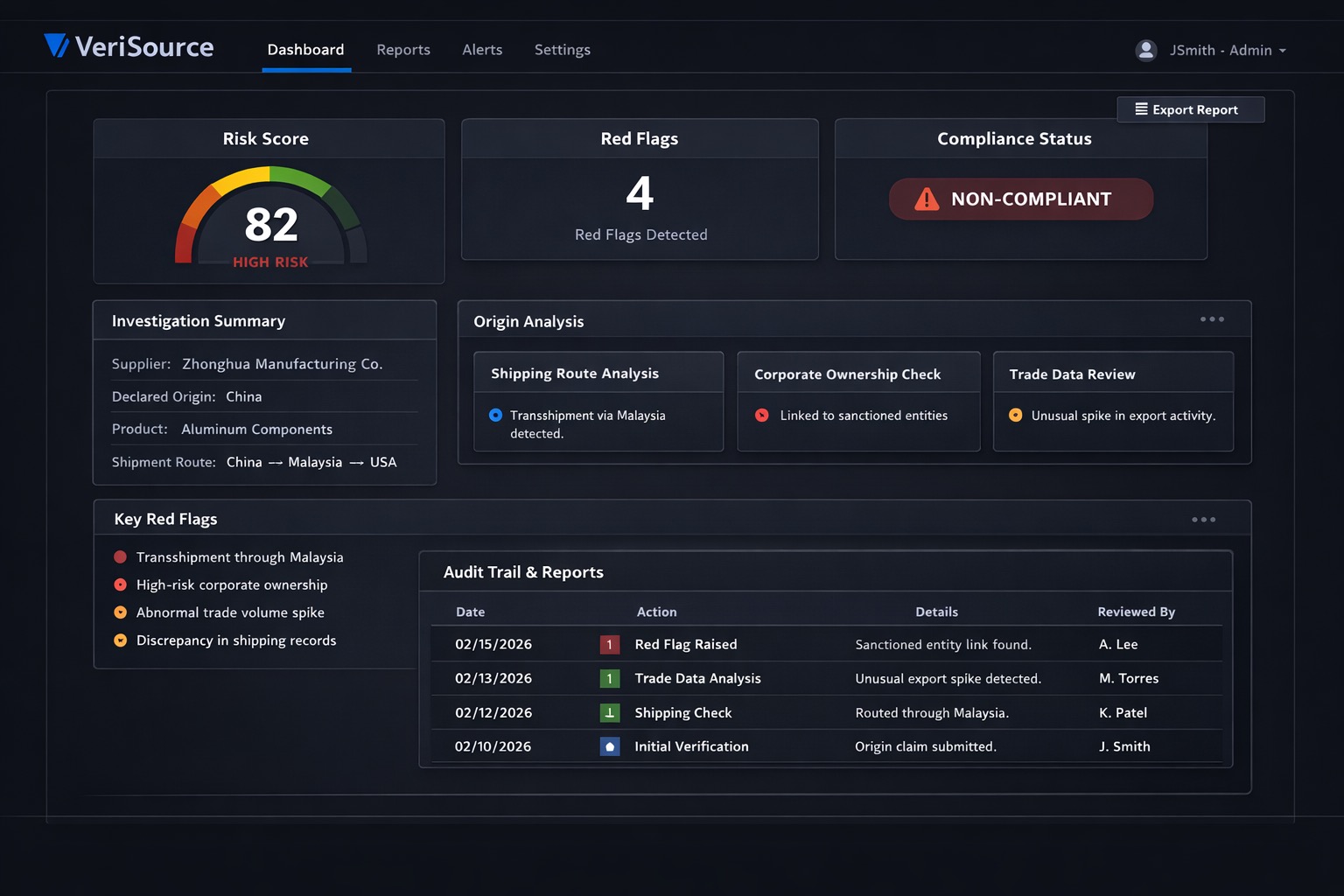The height and width of the screenshot is (896, 1344).
Task: Switch to the Reports tab
Action: click(x=403, y=50)
